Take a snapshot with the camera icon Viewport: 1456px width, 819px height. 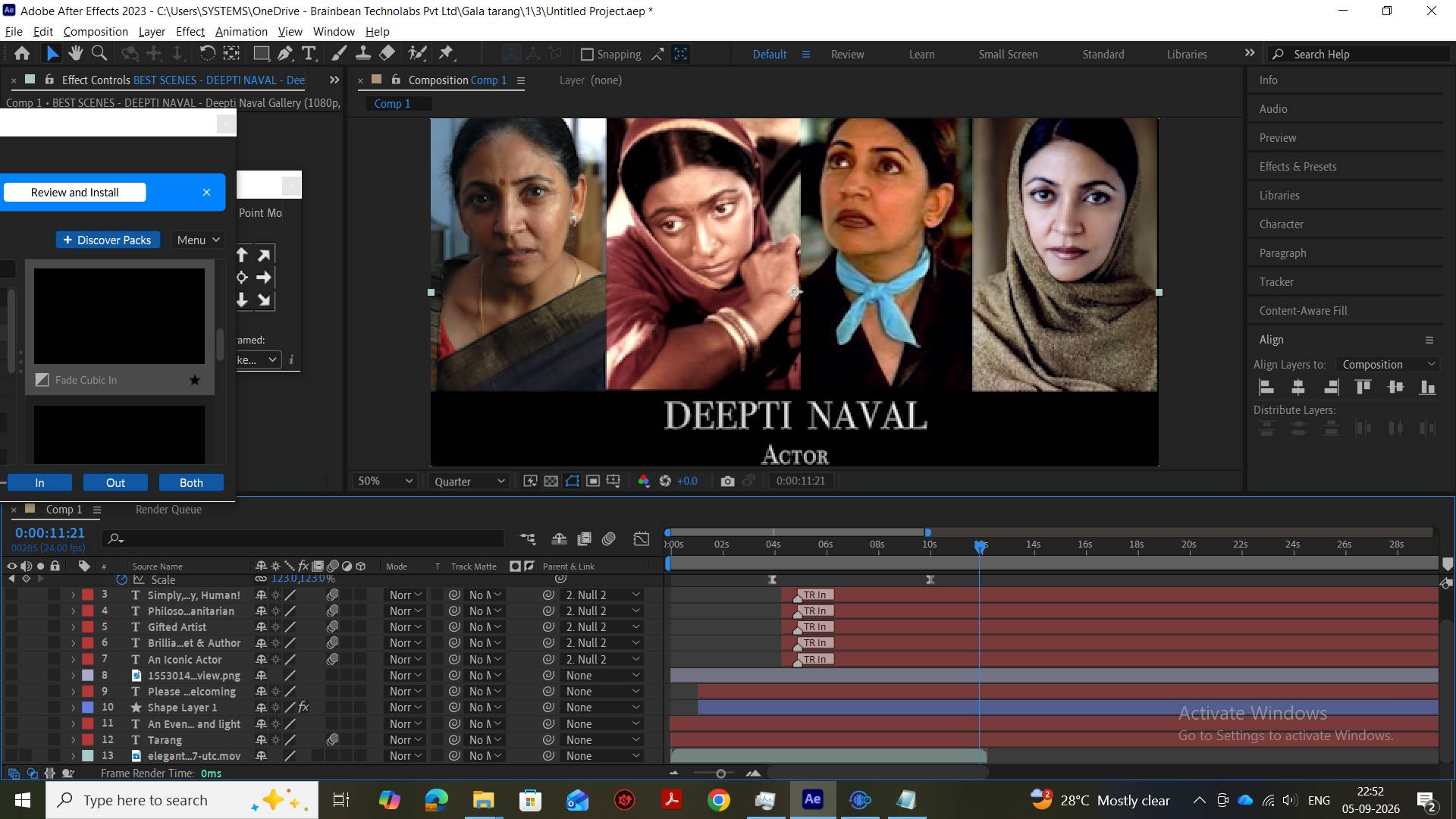(x=727, y=481)
